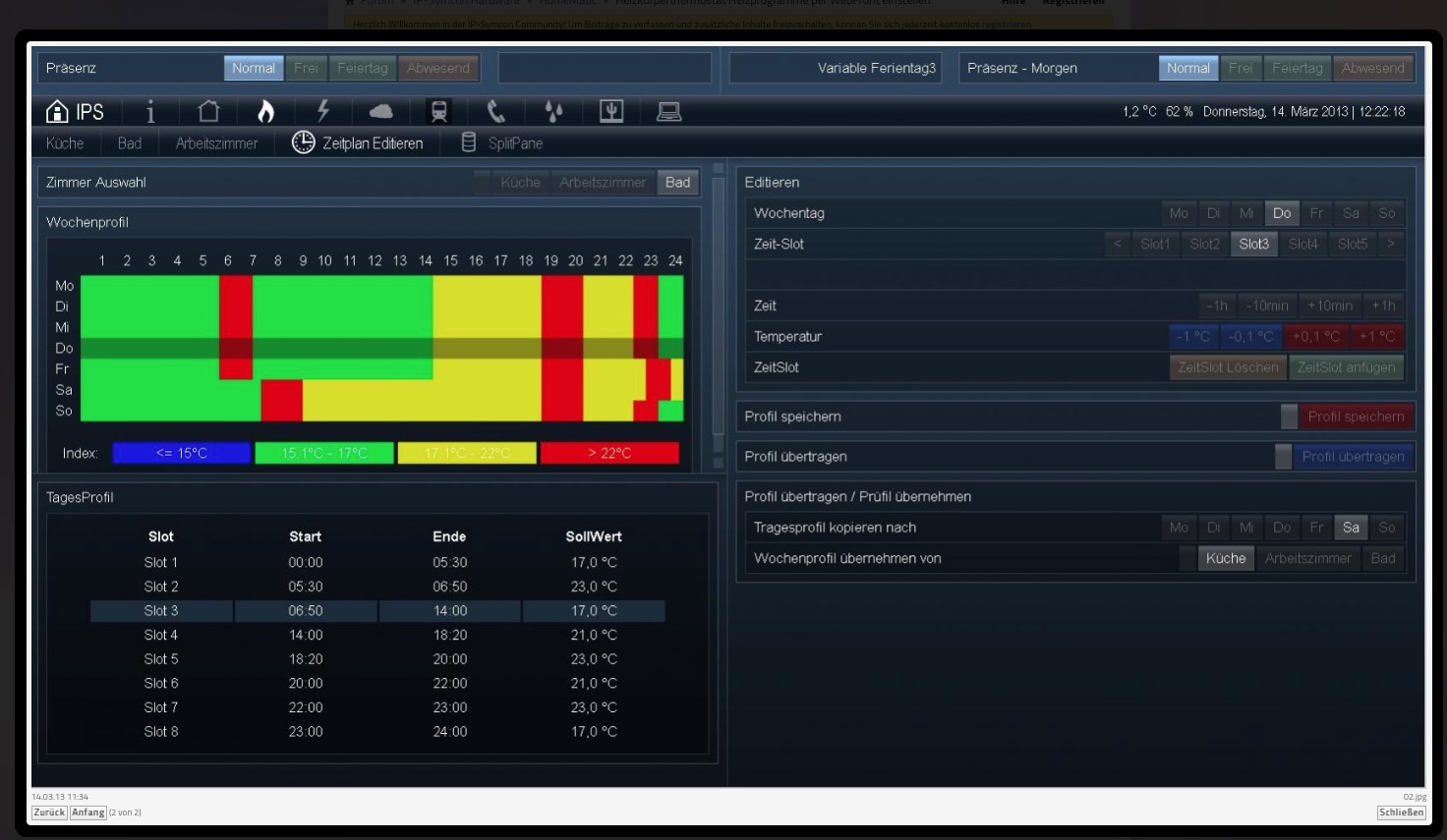Image resolution: width=1447 pixels, height=840 pixels.
Task: Select Zeit-Slot Slot1
Action: click(x=1155, y=244)
